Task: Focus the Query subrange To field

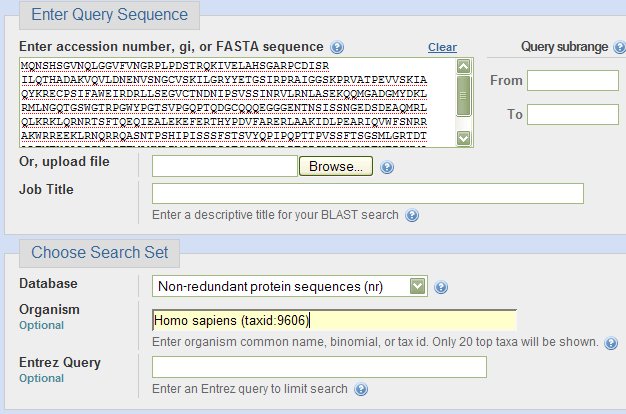Action: coord(573,115)
